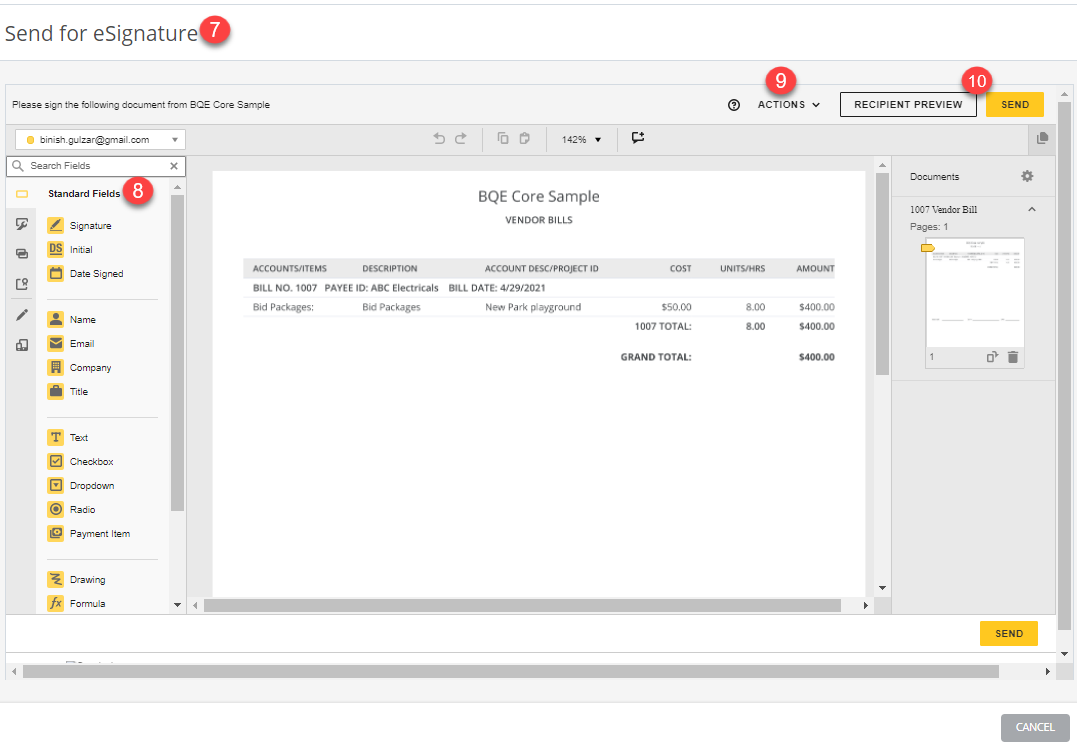Collapse the 1007 Vendor Bill section
This screenshot has height=745, width=1077.
1032,209
